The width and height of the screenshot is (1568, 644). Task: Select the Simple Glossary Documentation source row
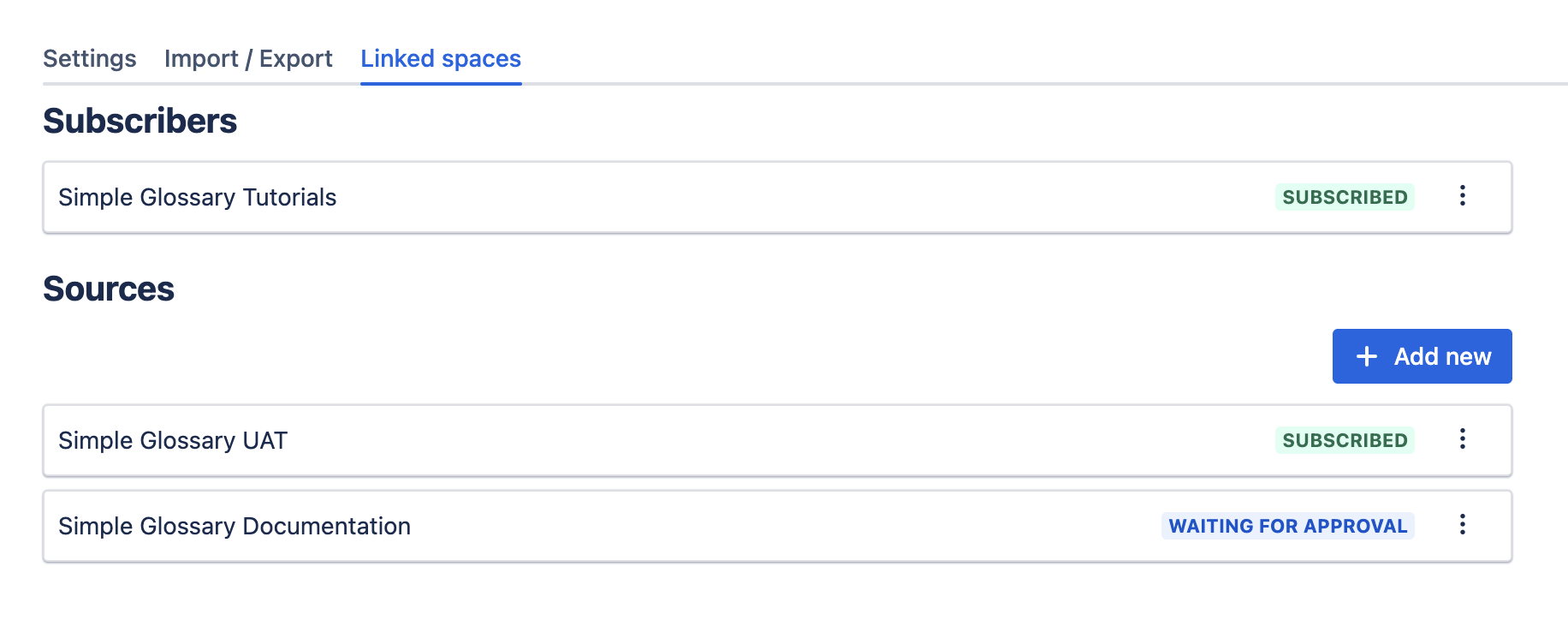click(x=599, y=525)
